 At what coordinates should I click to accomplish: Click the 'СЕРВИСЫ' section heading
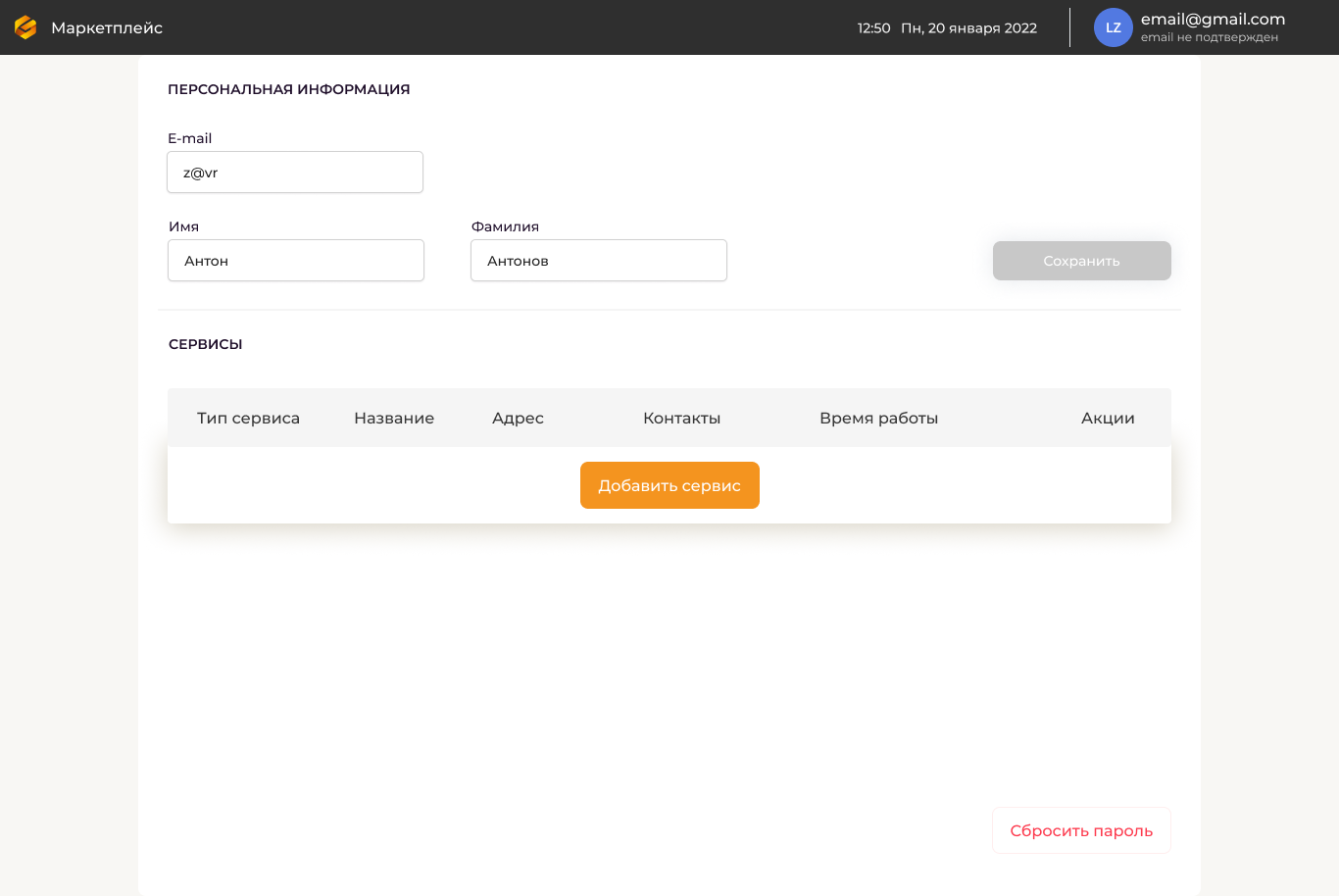[x=205, y=344]
